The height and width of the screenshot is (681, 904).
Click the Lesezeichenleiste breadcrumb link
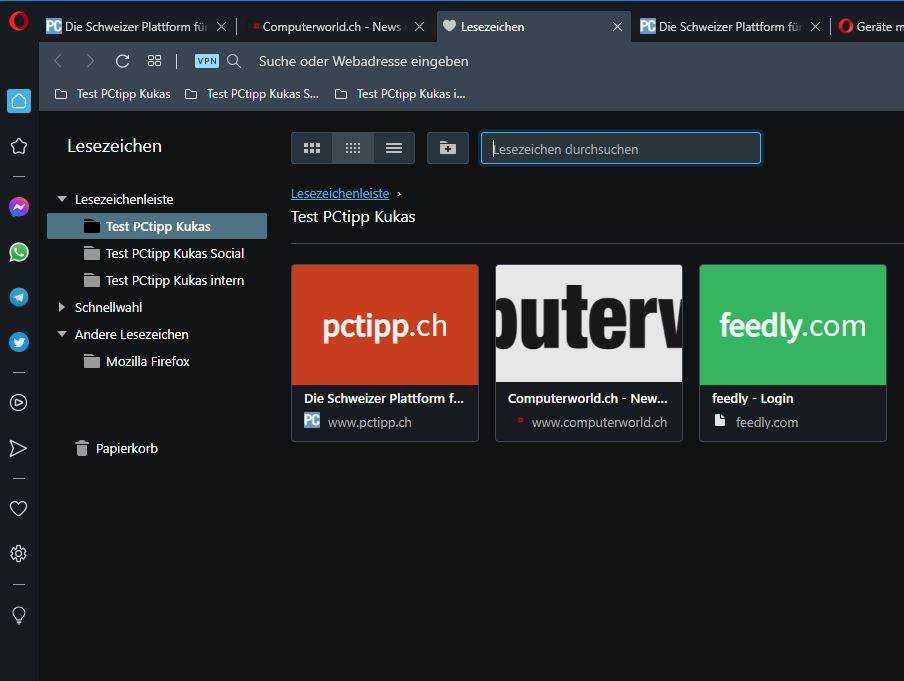pyautogui.click(x=340, y=194)
